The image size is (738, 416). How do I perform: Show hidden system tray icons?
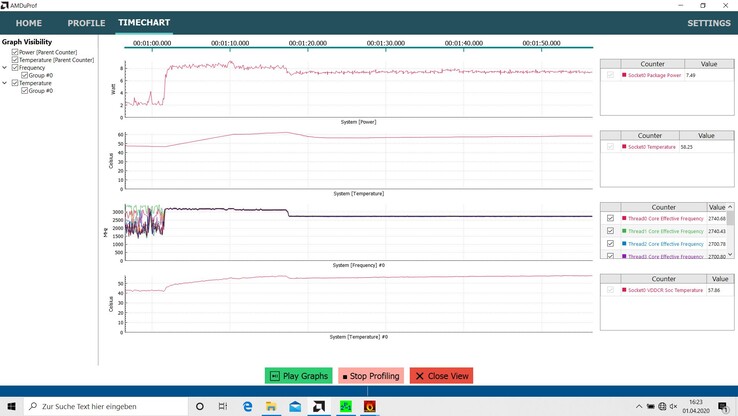click(x=639, y=406)
